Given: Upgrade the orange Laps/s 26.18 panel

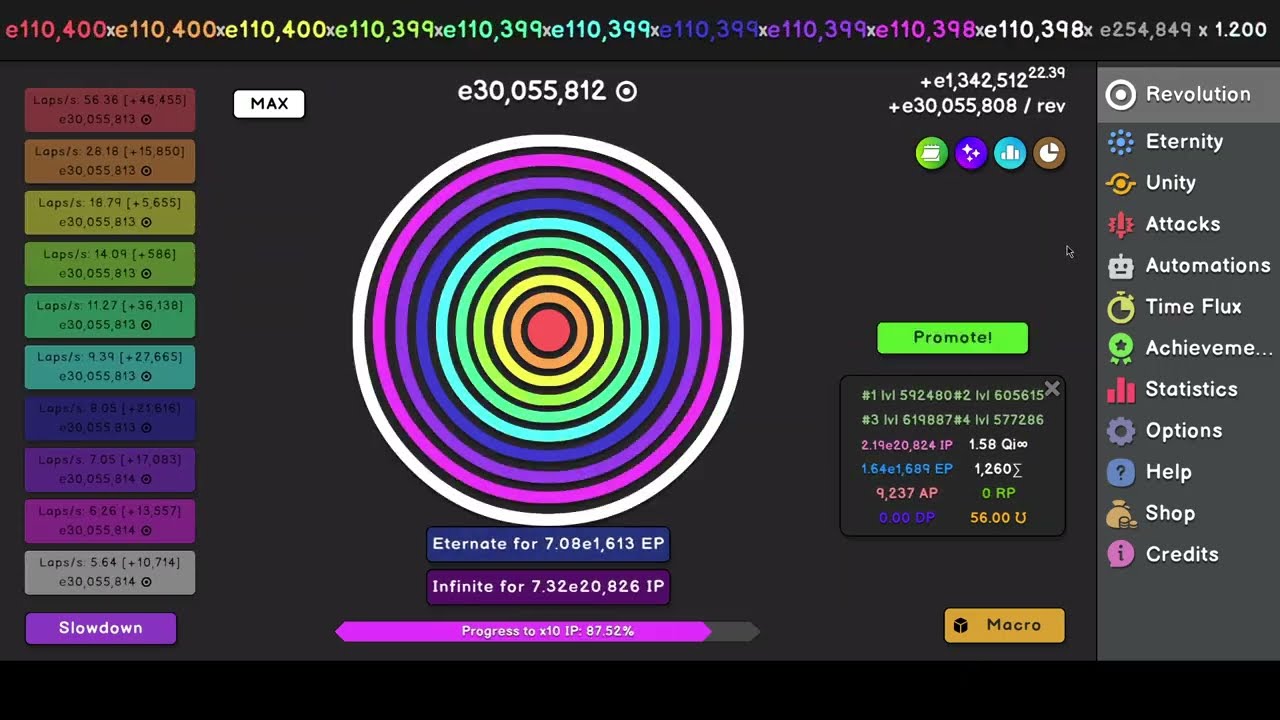Looking at the screenshot, I should (x=110, y=161).
